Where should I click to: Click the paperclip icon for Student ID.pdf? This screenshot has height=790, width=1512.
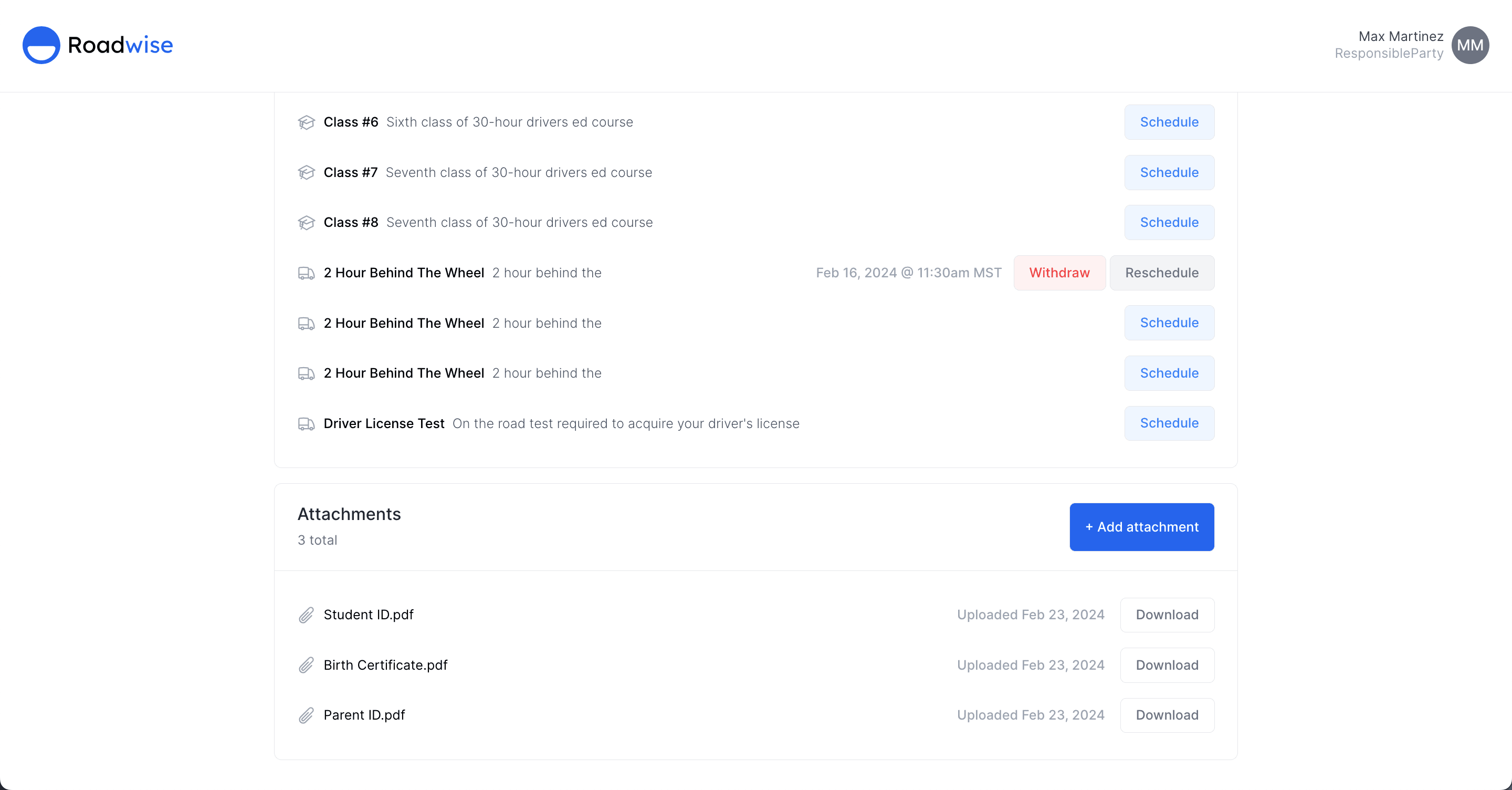[307, 615]
